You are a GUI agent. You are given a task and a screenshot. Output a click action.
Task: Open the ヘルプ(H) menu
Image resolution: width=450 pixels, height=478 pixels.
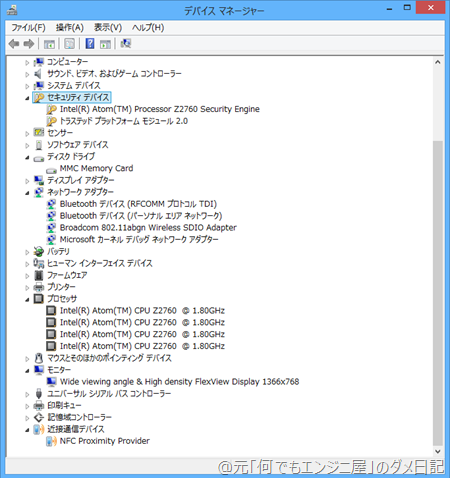[x=148, y=28]
